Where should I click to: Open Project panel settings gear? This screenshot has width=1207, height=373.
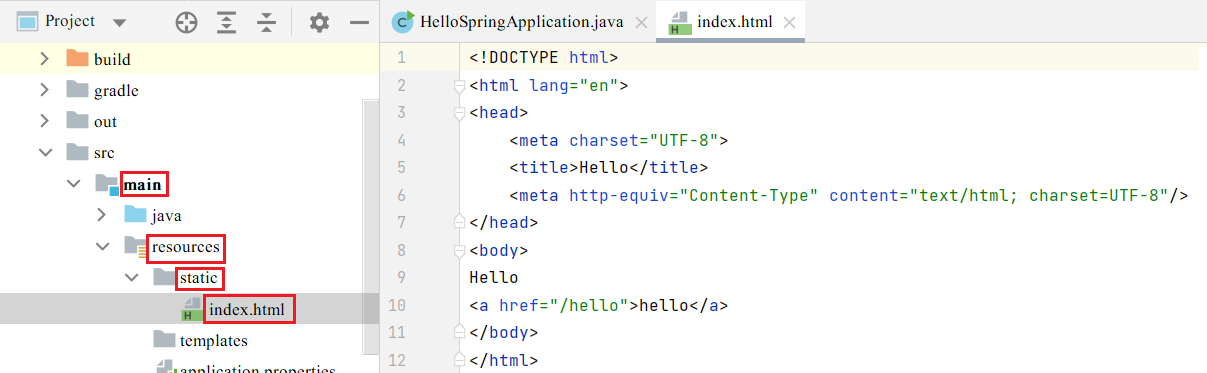319,22
